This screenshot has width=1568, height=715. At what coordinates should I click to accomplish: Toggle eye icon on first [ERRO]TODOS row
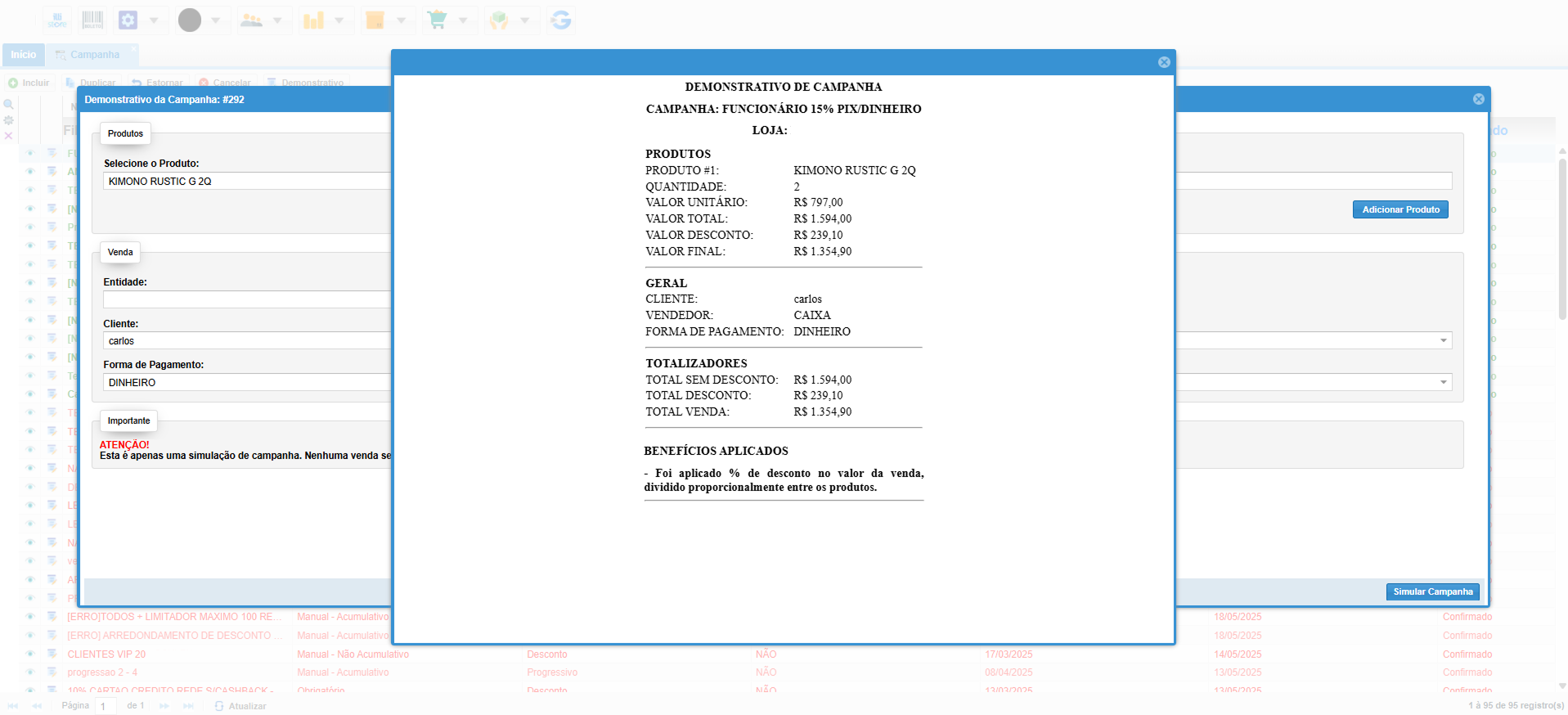30,617
